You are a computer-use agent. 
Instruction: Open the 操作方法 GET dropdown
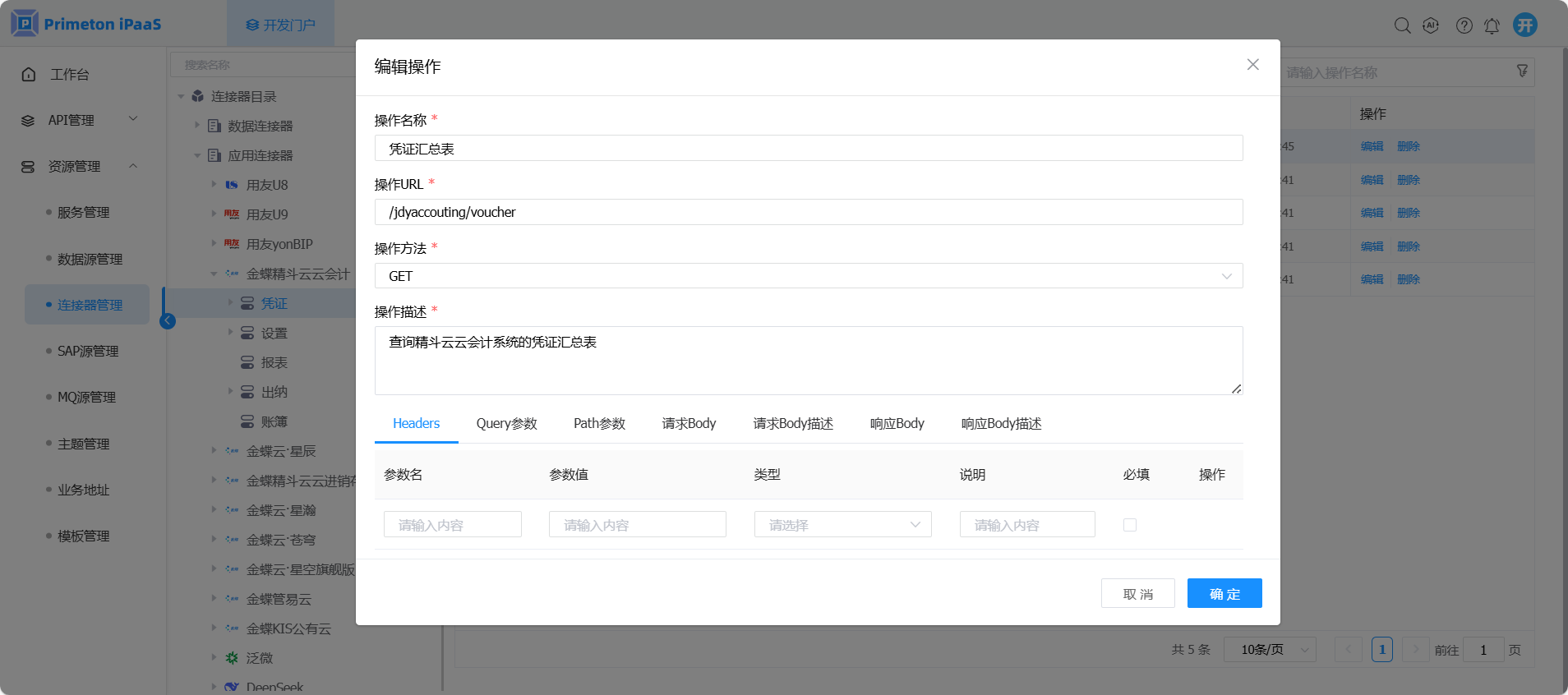(808, 276)
